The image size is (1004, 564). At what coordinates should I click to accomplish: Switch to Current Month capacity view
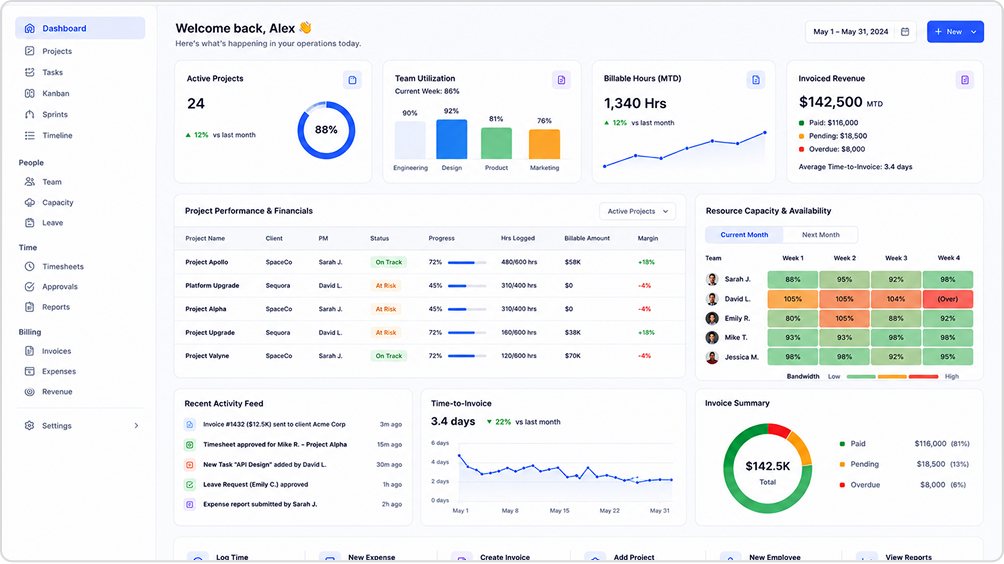[x=744, y=235]
